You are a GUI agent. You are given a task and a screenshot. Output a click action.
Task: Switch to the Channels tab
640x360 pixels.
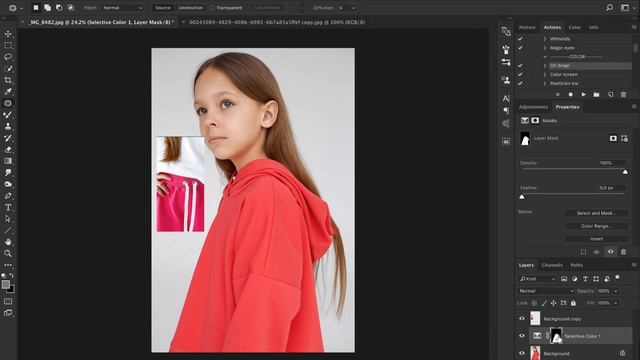552,265
